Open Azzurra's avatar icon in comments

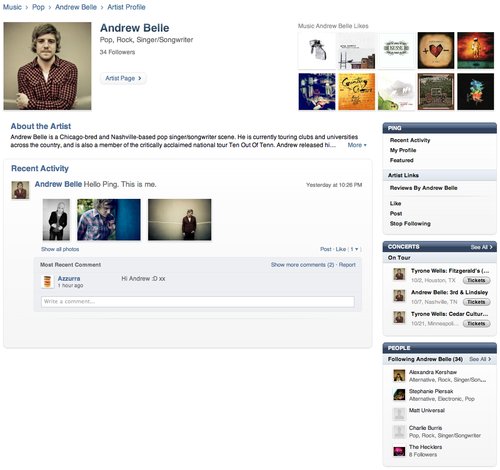(x=47, y=282)
